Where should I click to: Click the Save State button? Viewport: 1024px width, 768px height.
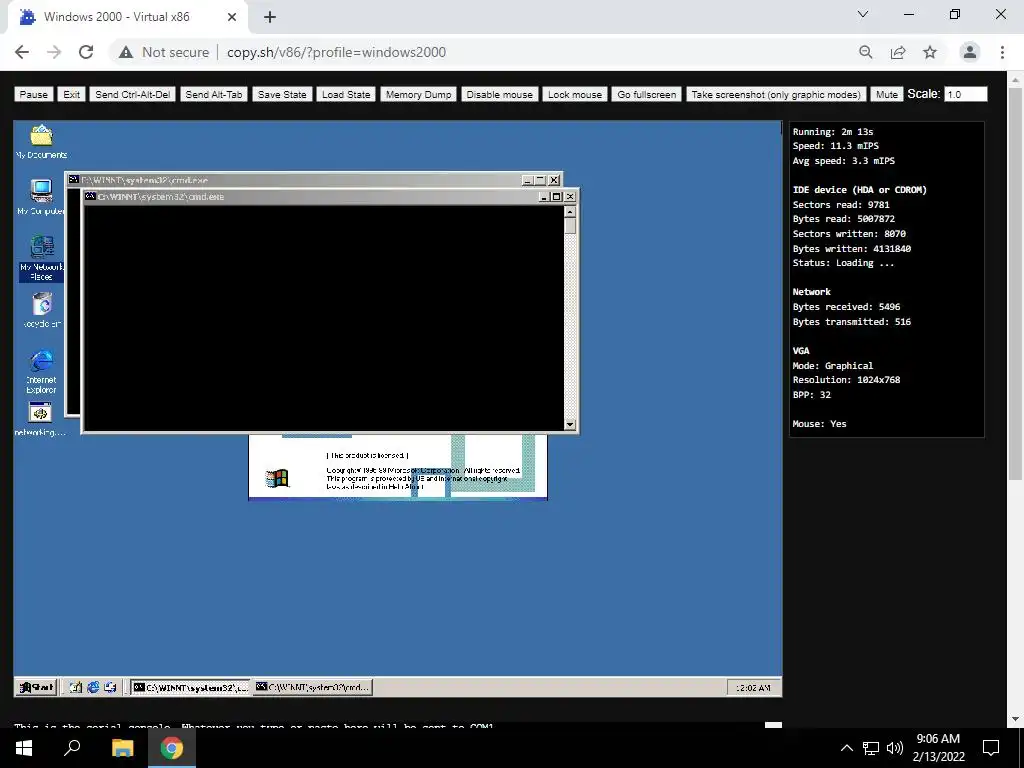(282, 94)
